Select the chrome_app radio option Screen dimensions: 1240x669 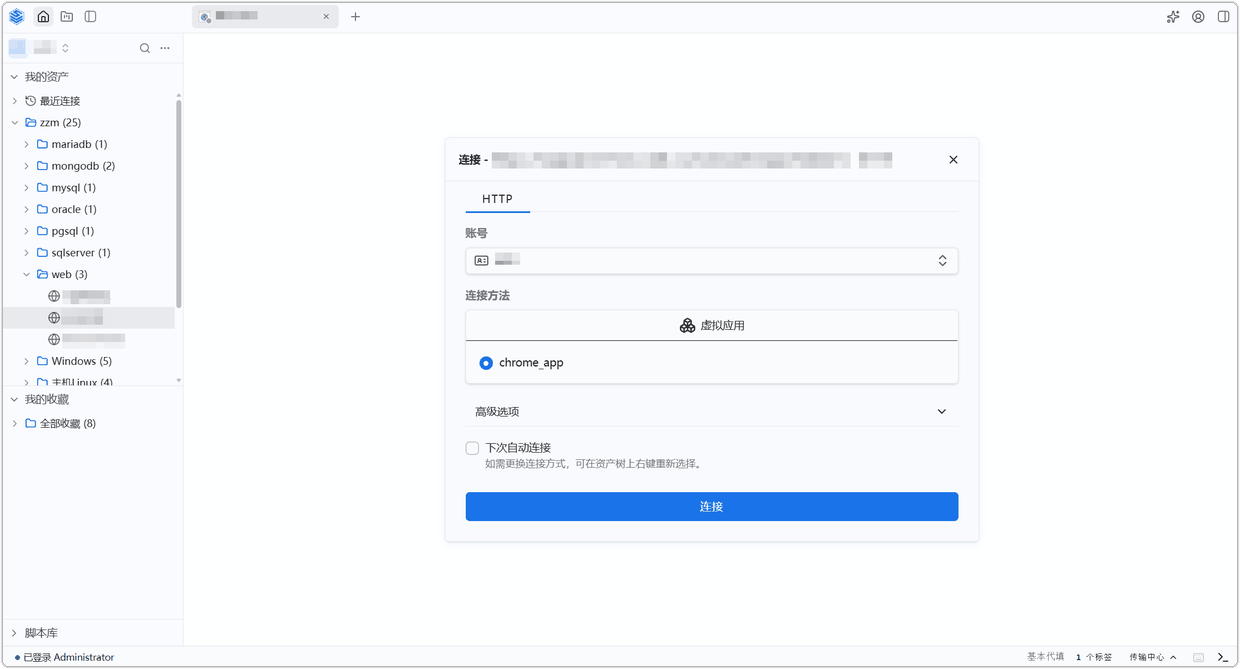486,363
